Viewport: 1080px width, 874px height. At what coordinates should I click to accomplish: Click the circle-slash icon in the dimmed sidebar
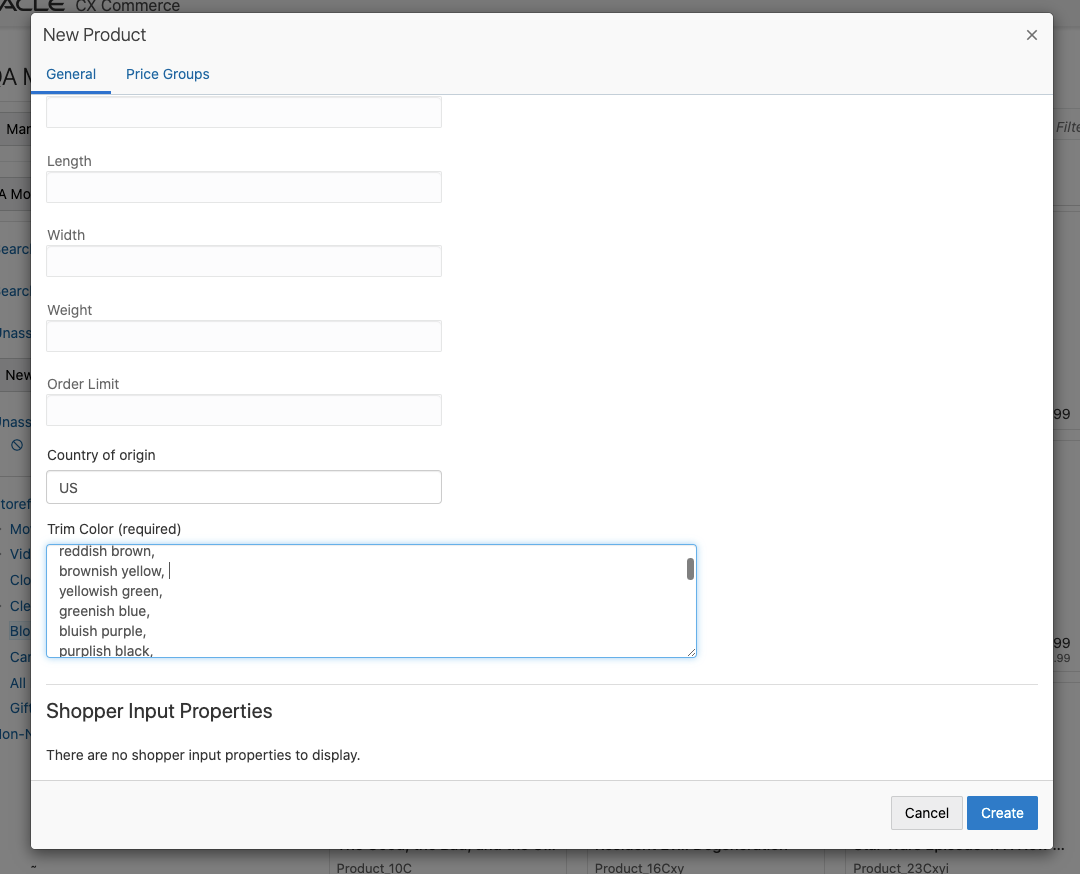(x=17, y=445)
